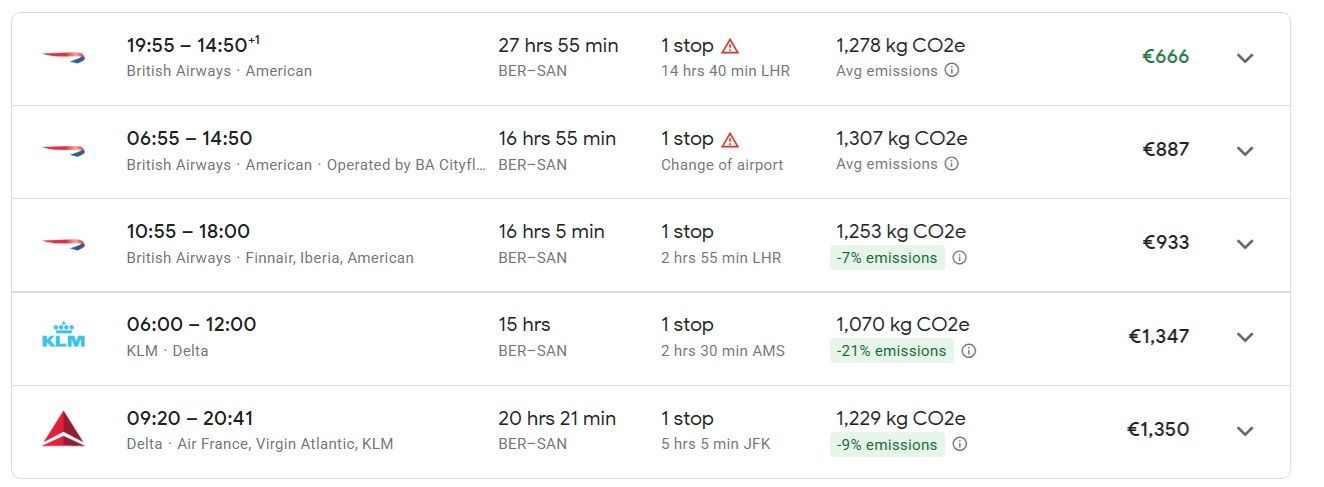Click info icon next to -21% emissions badge
The image size is (1324, 487).
pyautogui.click(x=968, y=351)
